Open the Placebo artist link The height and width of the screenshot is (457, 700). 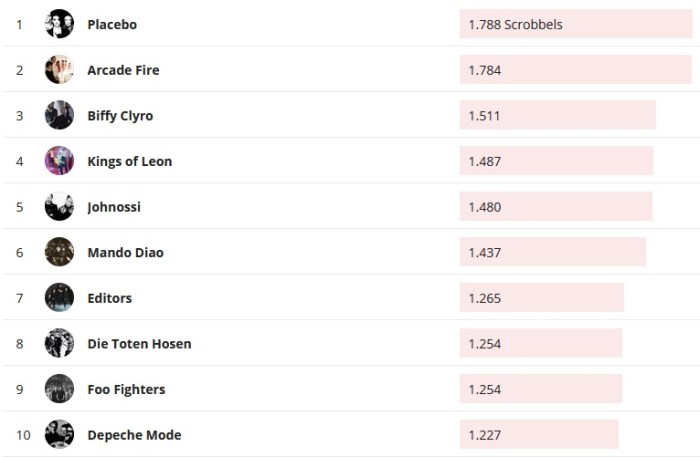[x=112, y=24]
